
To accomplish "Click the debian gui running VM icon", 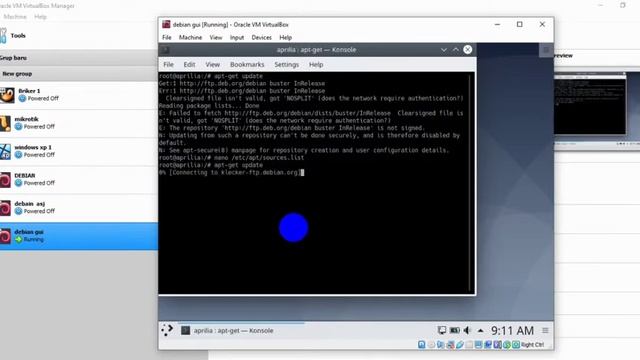I will tap(5, 236).
